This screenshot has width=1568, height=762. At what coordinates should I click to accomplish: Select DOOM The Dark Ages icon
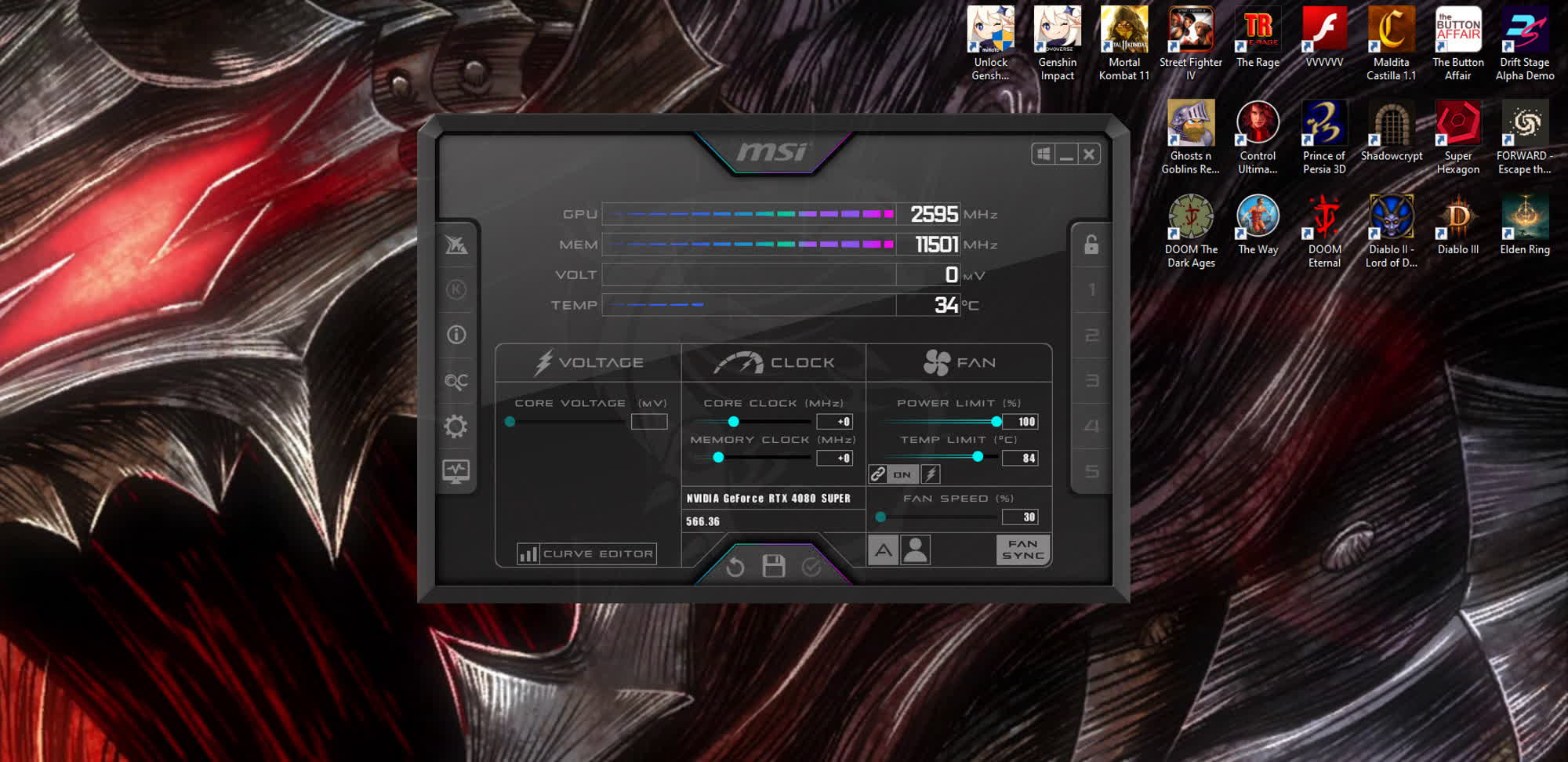[1191, 231]
